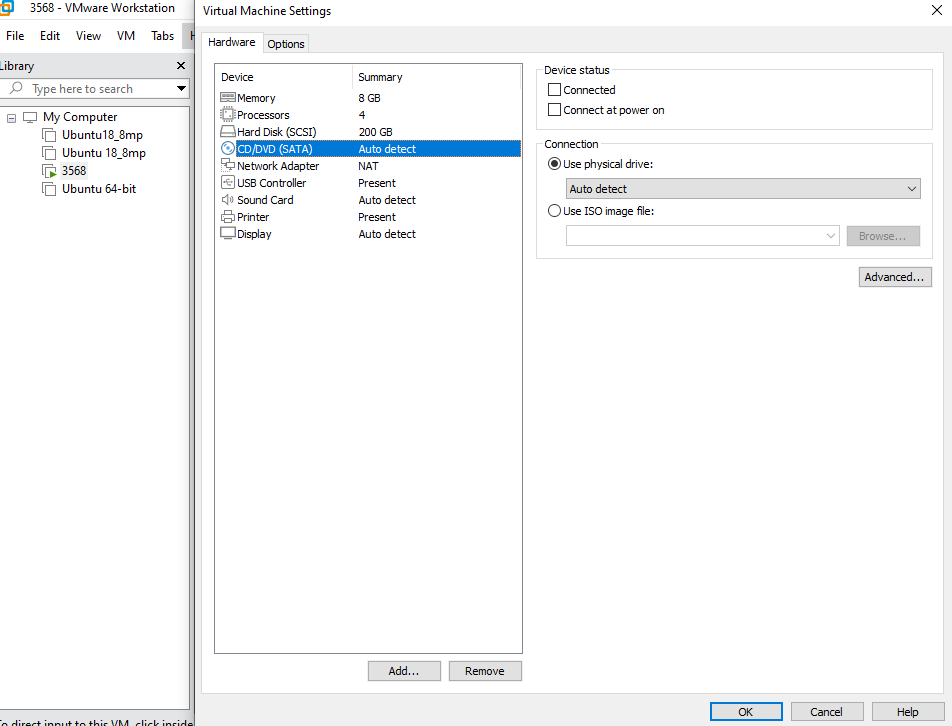Click the Printer icon
The width and height of the screenshot is (952, 726).
[228, 217]
